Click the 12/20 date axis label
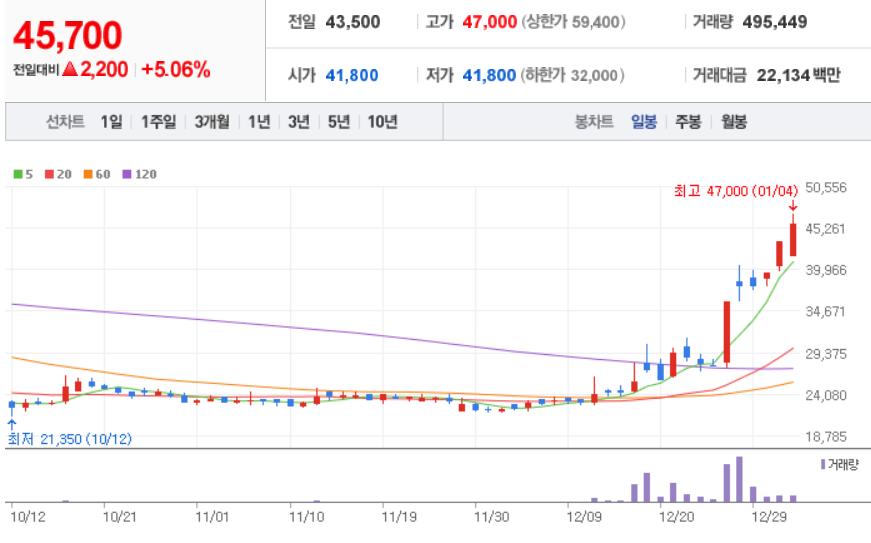871x543 pixels. click(x=676, y=517)
